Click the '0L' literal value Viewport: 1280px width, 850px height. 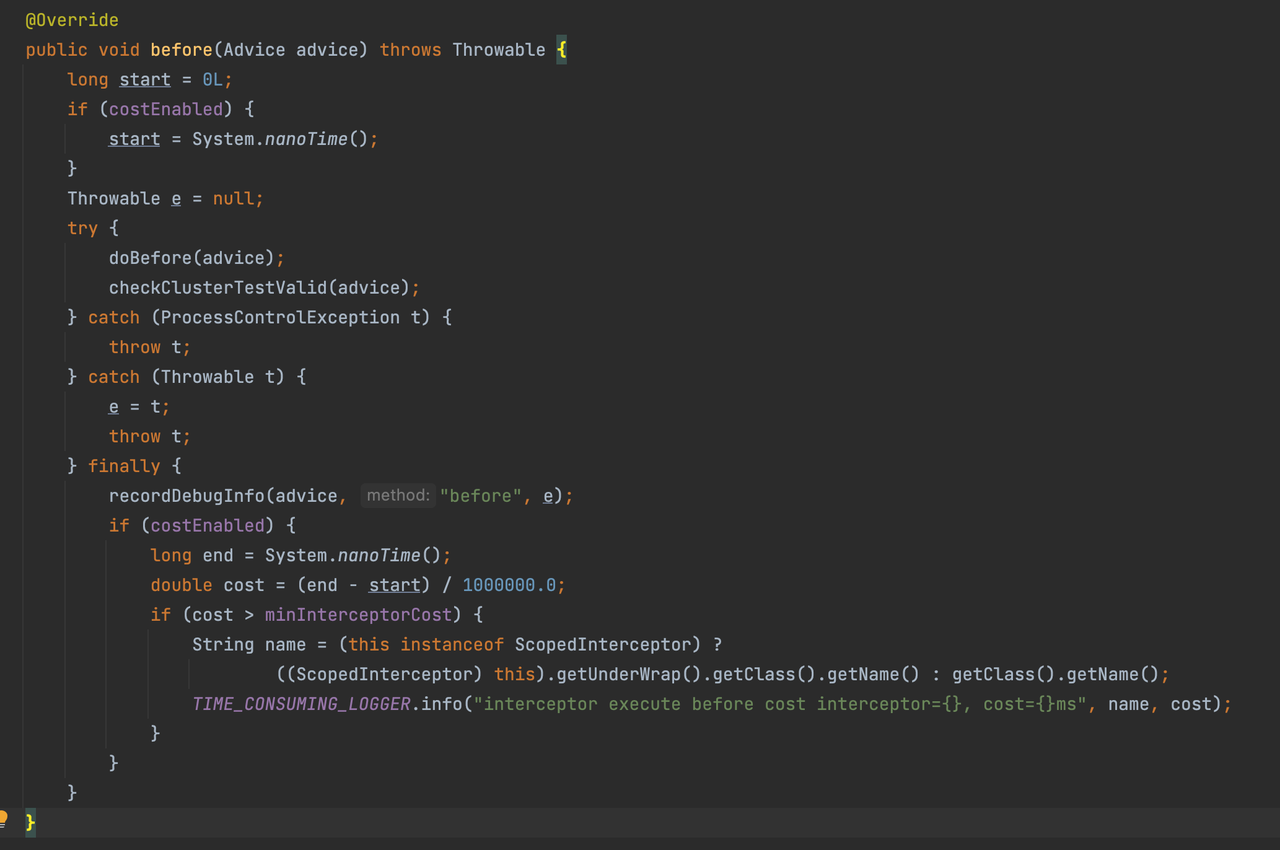213,80
